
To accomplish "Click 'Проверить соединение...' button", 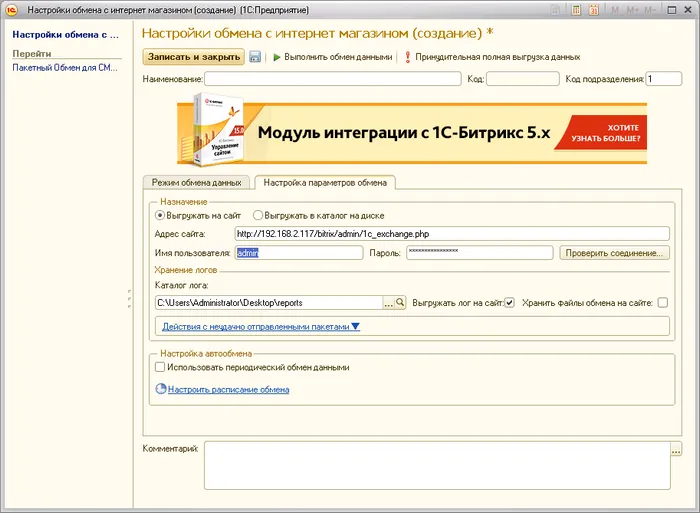I will tap(613, 253).
